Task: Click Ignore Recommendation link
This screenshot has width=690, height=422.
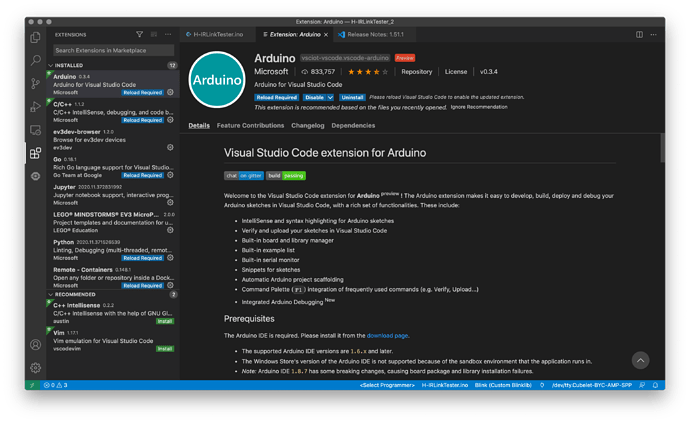Action: (479, 107)
